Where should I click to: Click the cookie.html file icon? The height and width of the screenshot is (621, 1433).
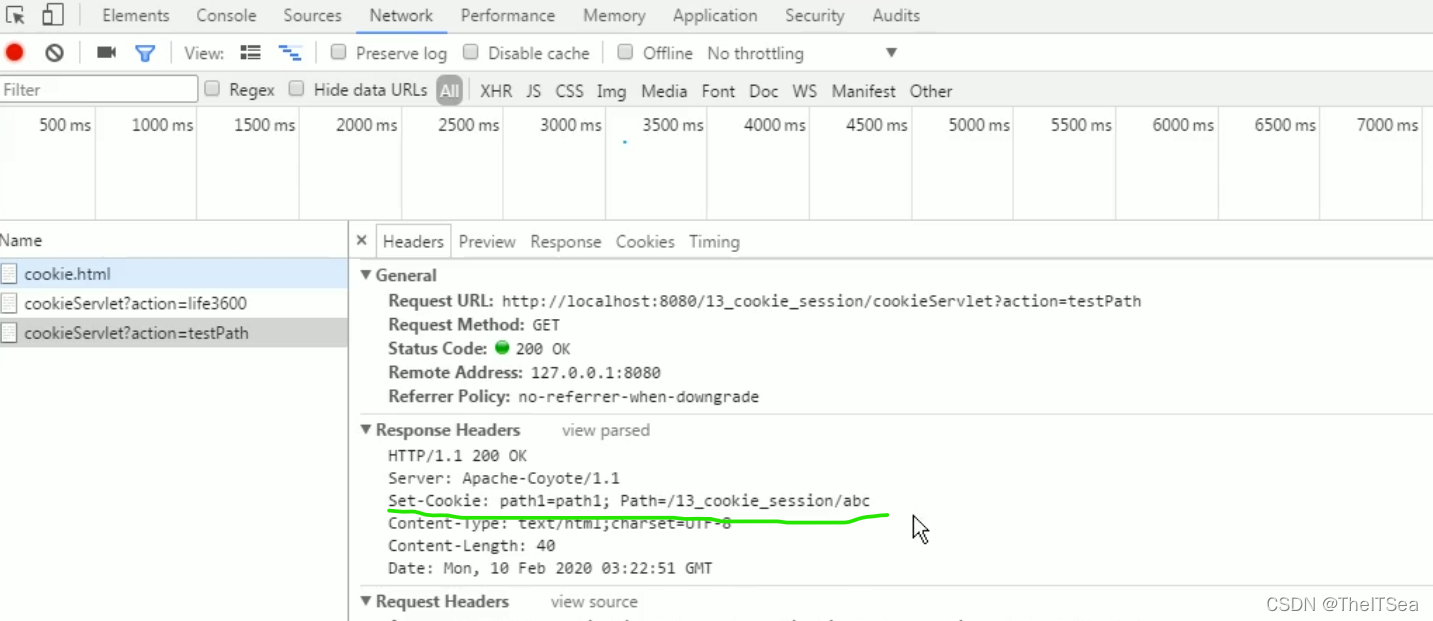tap(9, 273)
